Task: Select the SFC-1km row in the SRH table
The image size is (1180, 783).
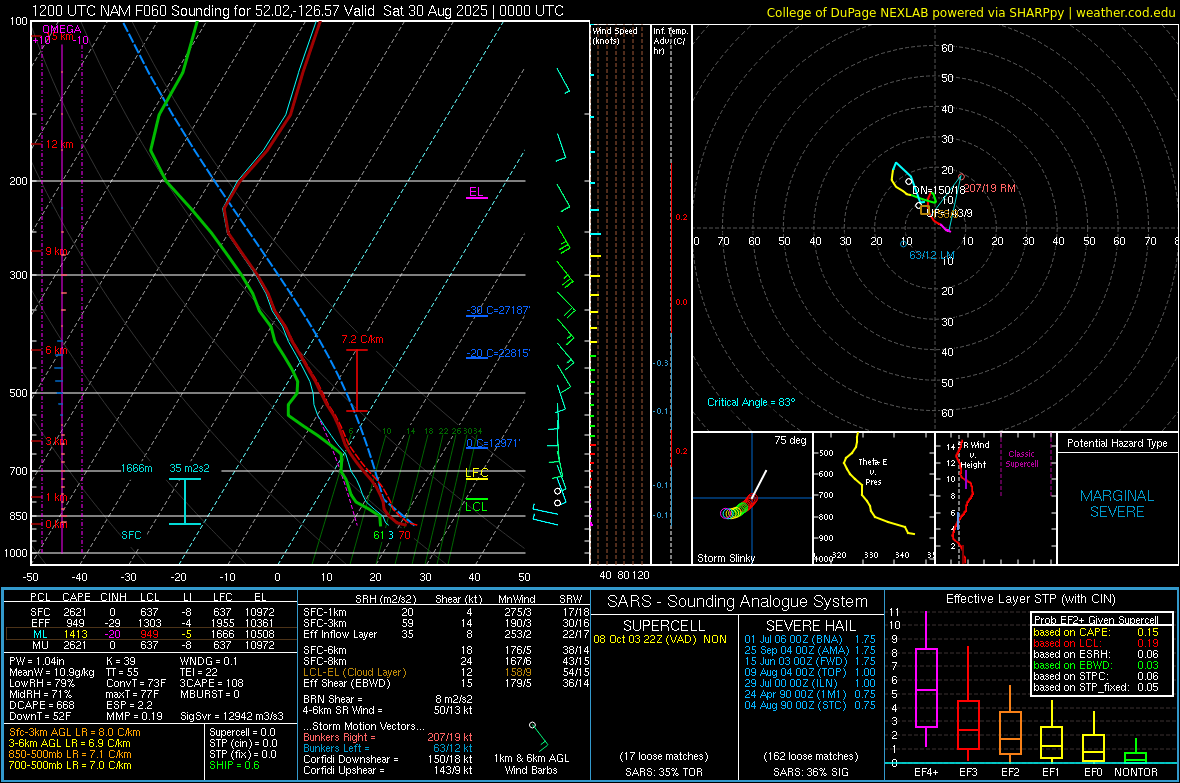Action: tap(446, 612)
